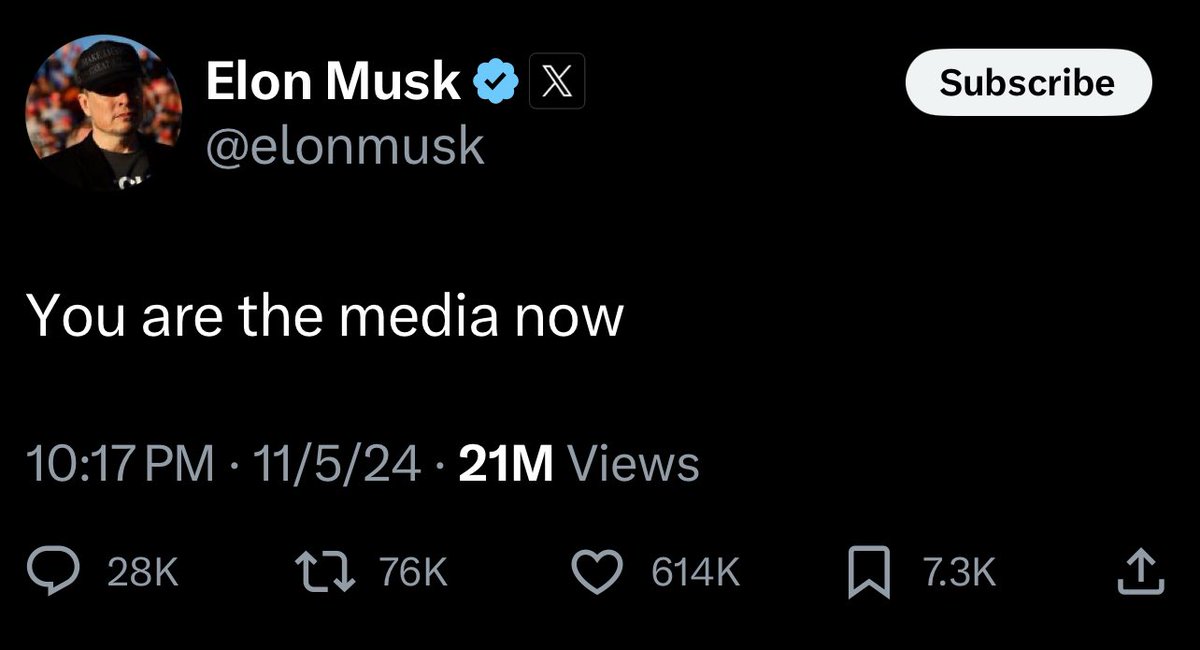
Task: Click the 10:17 PM timestamp
Action: click(121, 464)
